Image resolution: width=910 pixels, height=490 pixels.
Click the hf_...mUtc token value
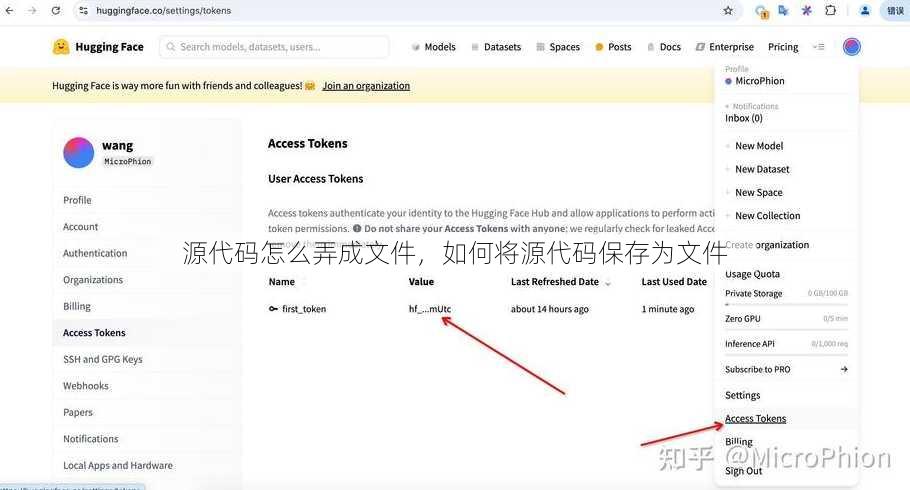(x=430, y=309)
